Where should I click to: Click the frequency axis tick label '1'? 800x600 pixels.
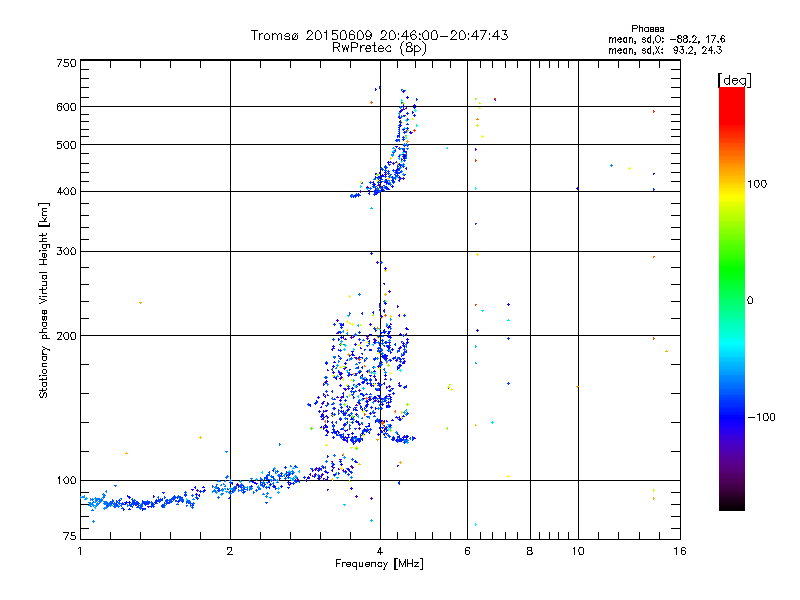coord(80,551)
